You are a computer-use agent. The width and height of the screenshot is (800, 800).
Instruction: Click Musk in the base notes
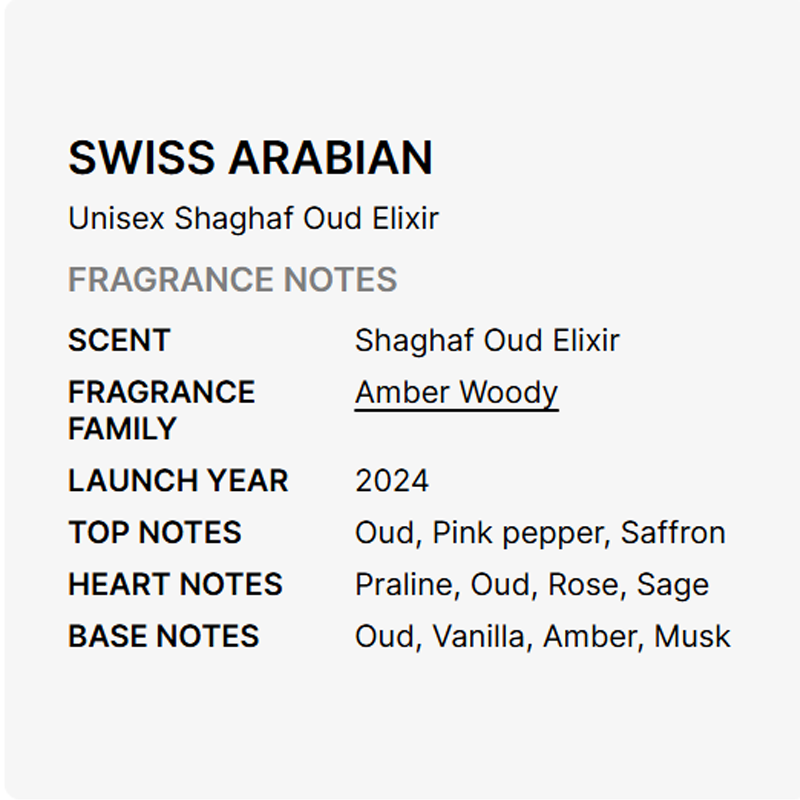[692, 636]
